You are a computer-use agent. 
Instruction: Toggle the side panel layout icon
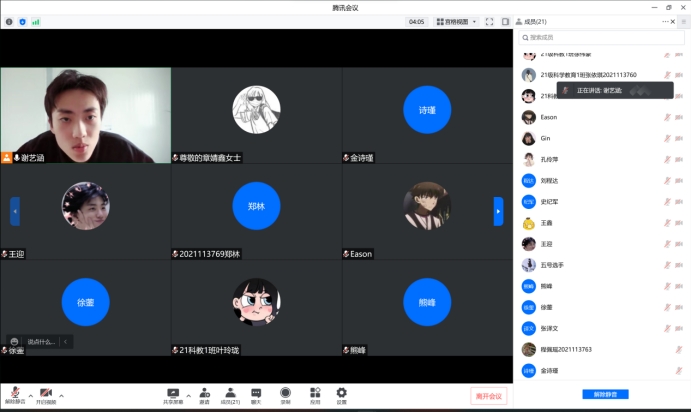[505, 21]
